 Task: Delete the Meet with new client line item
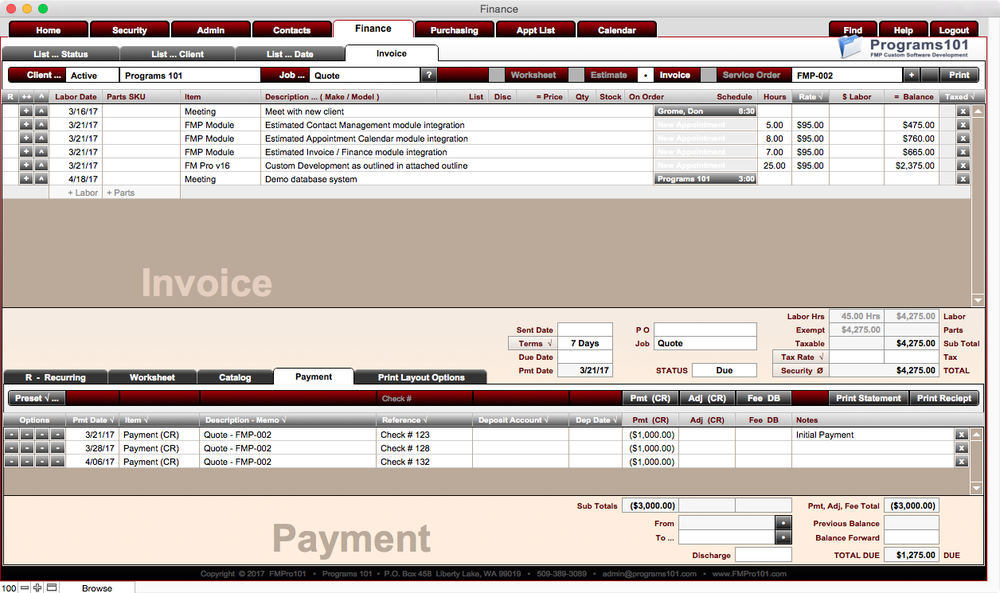[x=963, y=112]
